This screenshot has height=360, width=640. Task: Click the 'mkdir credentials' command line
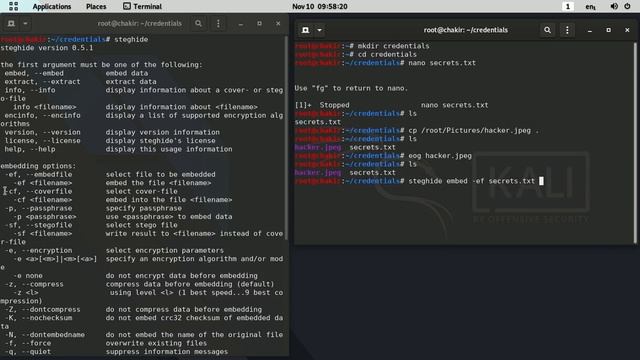[393, 46]
